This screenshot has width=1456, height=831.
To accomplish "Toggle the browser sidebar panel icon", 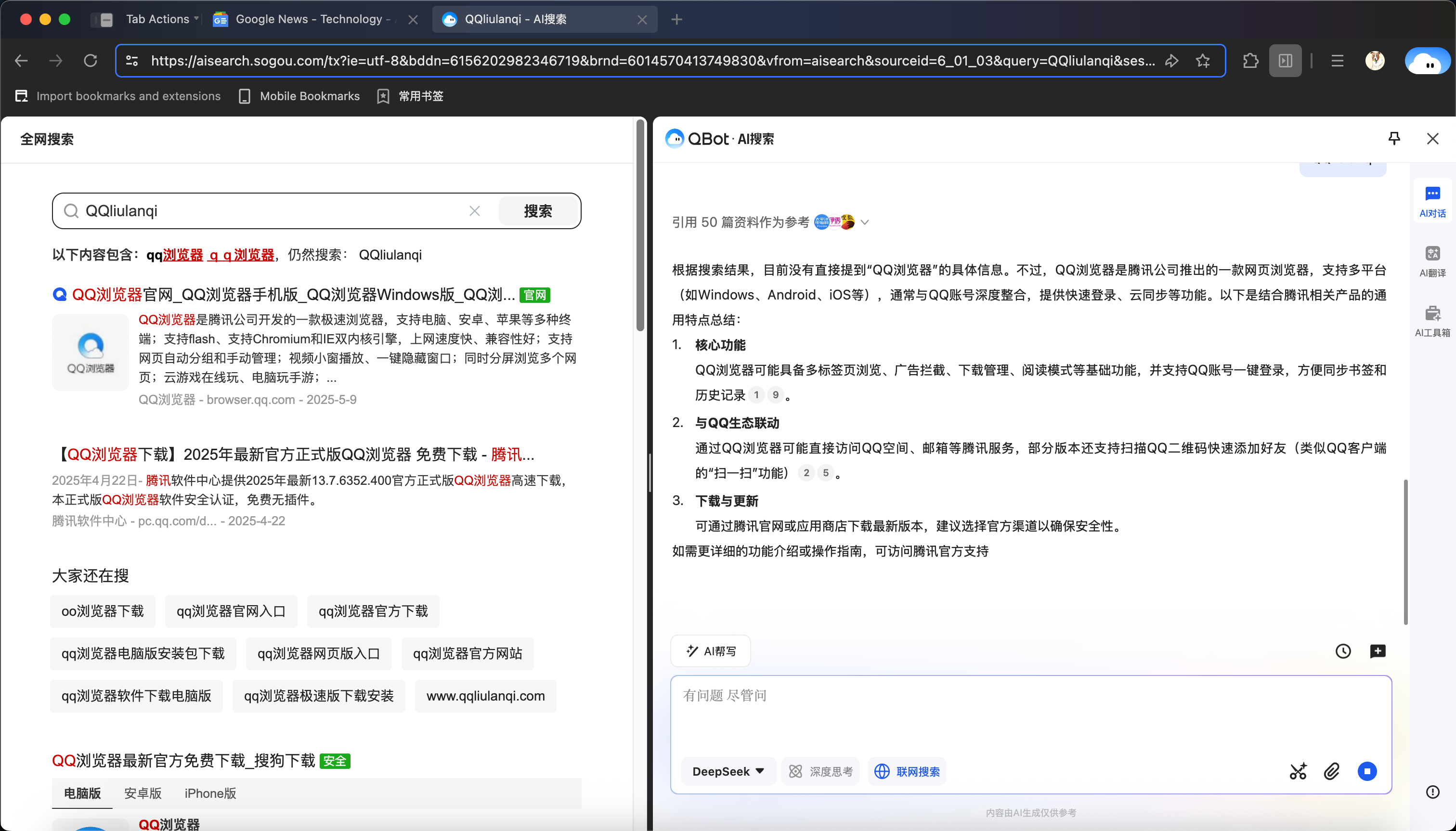I will pos(1286,61).
